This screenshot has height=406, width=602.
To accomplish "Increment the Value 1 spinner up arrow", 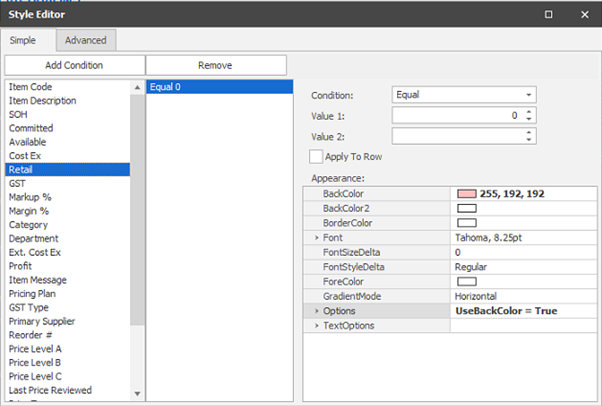I will 529,112.
